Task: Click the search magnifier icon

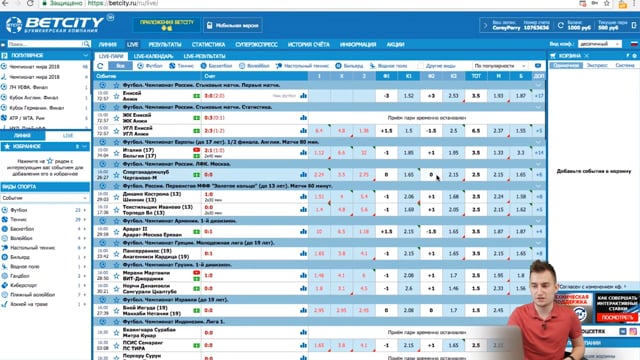Action: 86,44
